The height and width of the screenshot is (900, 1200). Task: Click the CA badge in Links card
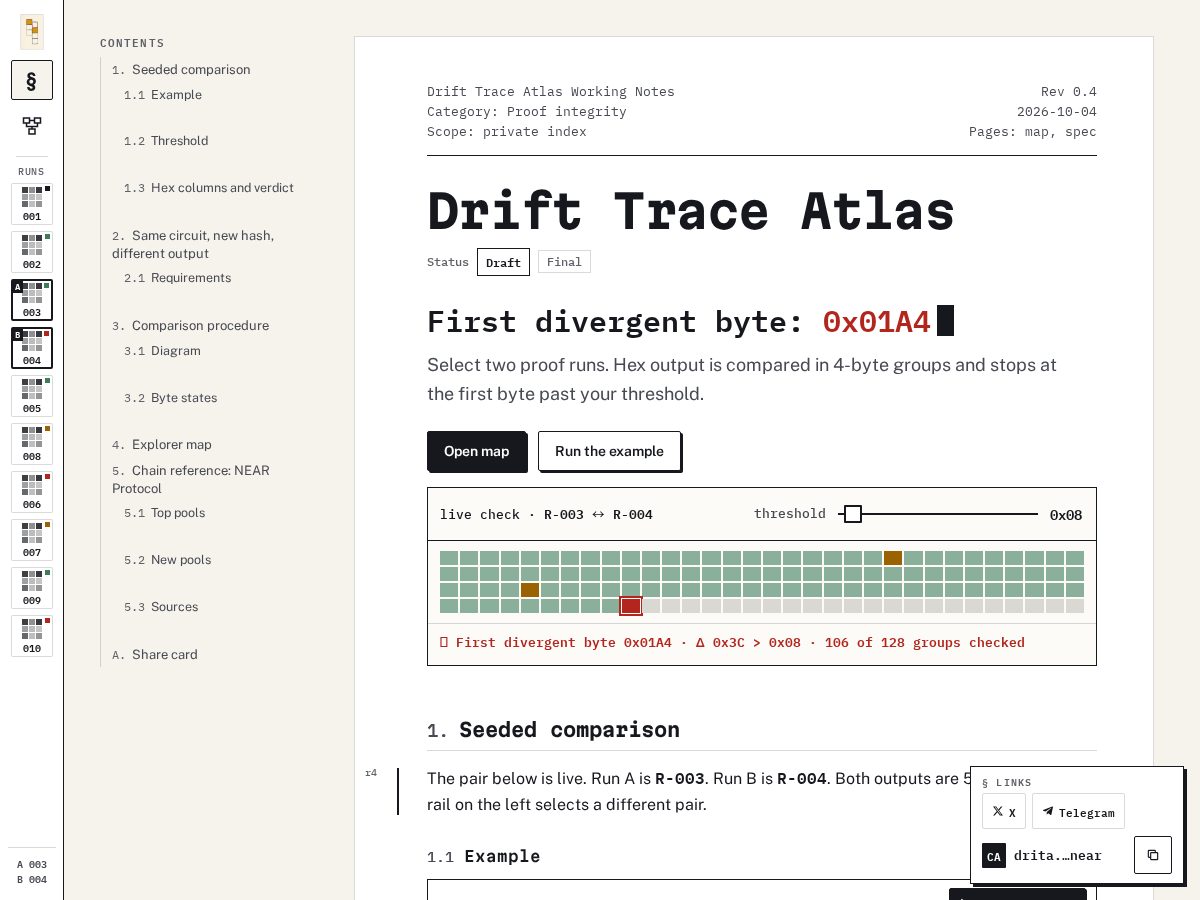[x=994, y=856]
